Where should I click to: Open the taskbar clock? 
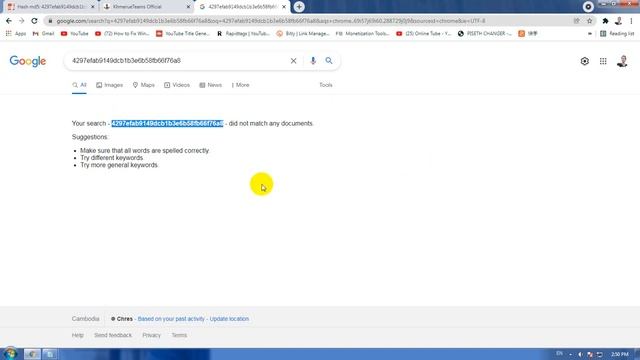[x=620, y=354]
